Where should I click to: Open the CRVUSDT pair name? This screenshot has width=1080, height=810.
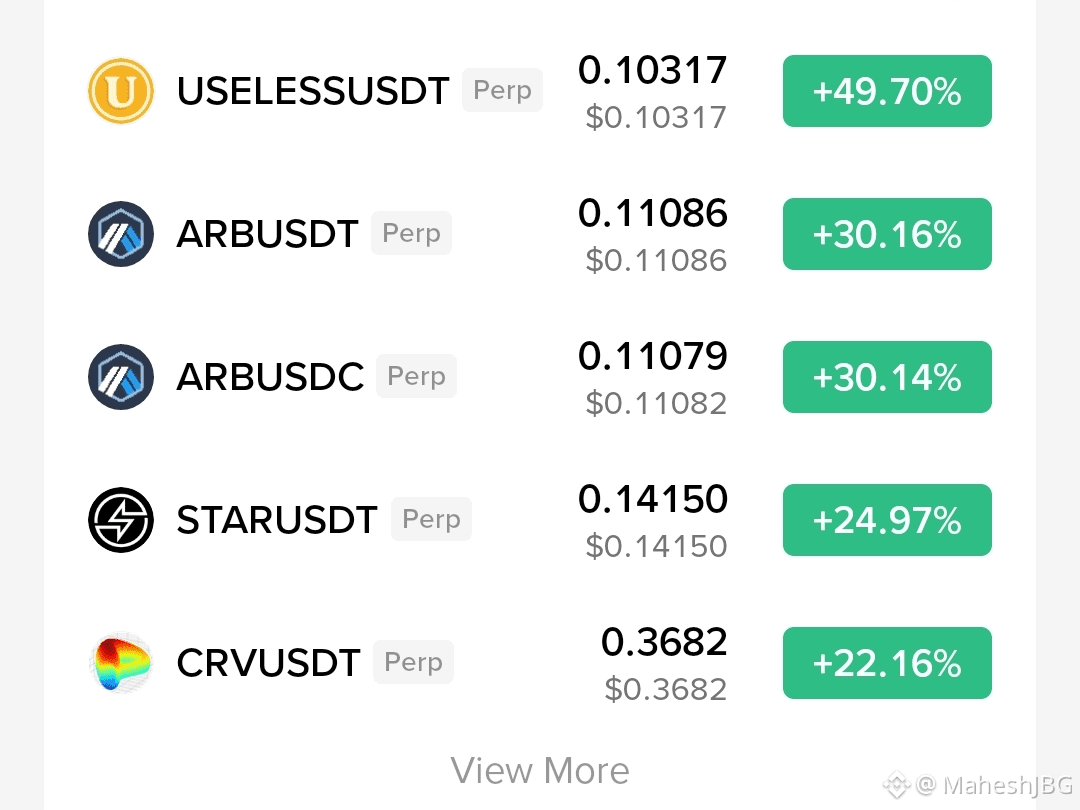[269, 663]
